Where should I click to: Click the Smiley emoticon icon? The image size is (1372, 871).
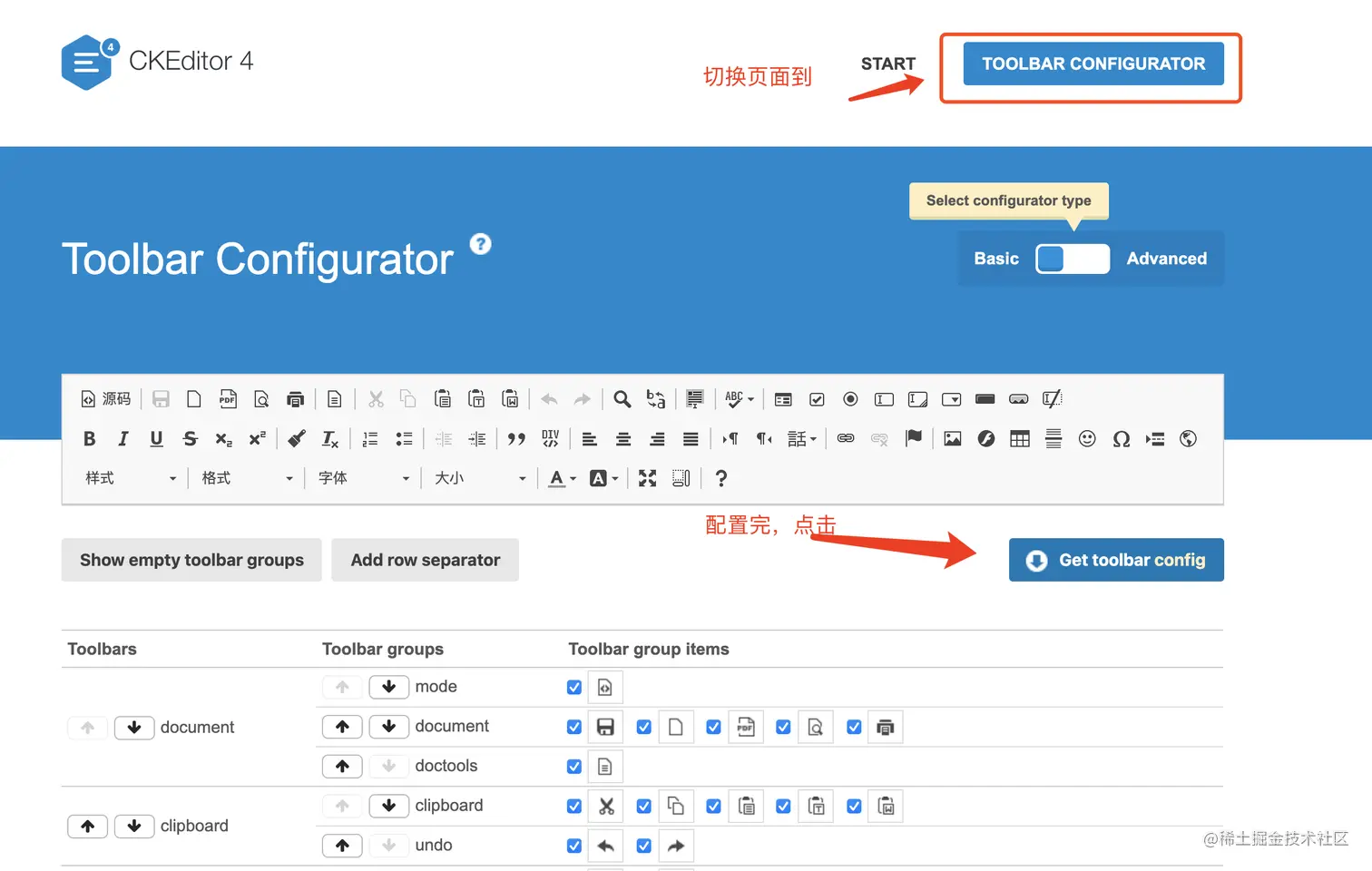(x=1087, y=439)
